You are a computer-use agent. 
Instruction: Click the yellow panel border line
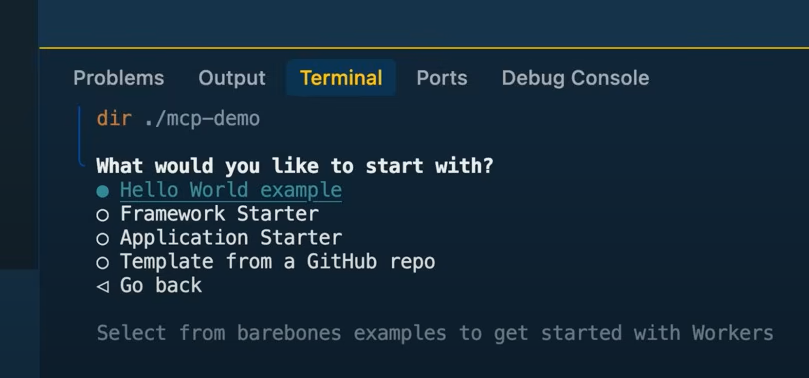point(424,48)
